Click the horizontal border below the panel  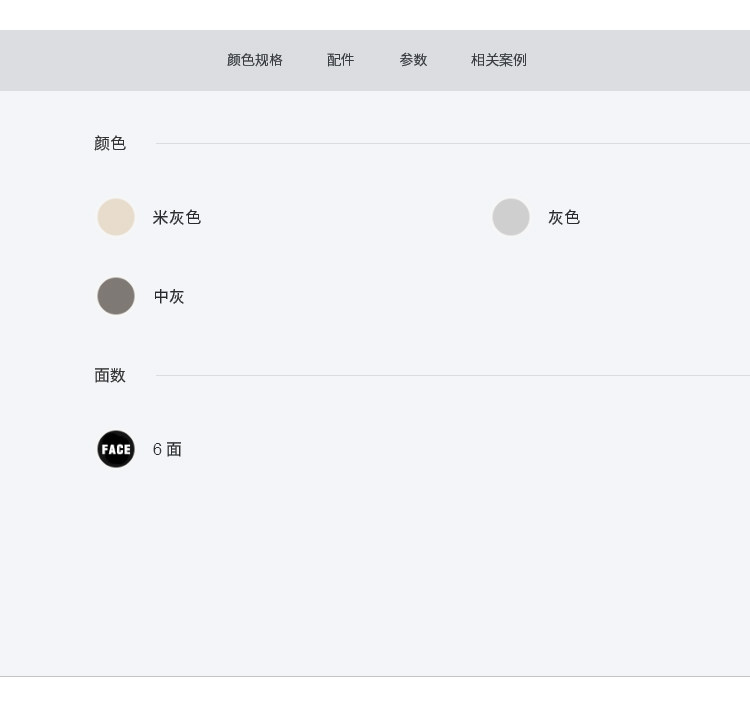pos(375,676)
